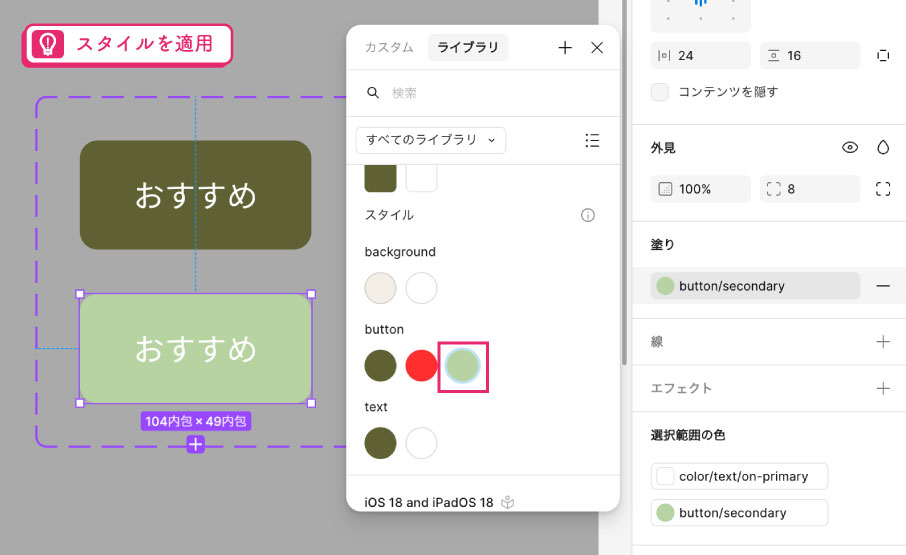Click the 塗り section heading

(663, 244)
